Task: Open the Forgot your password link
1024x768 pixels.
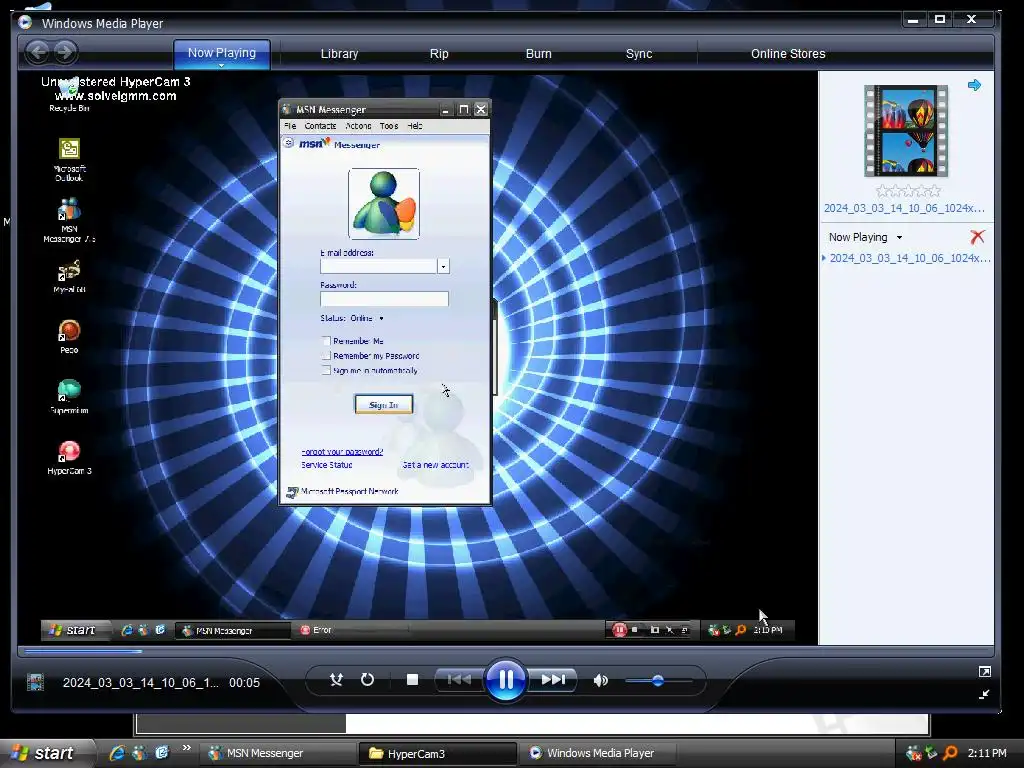Action: [342, 451]
